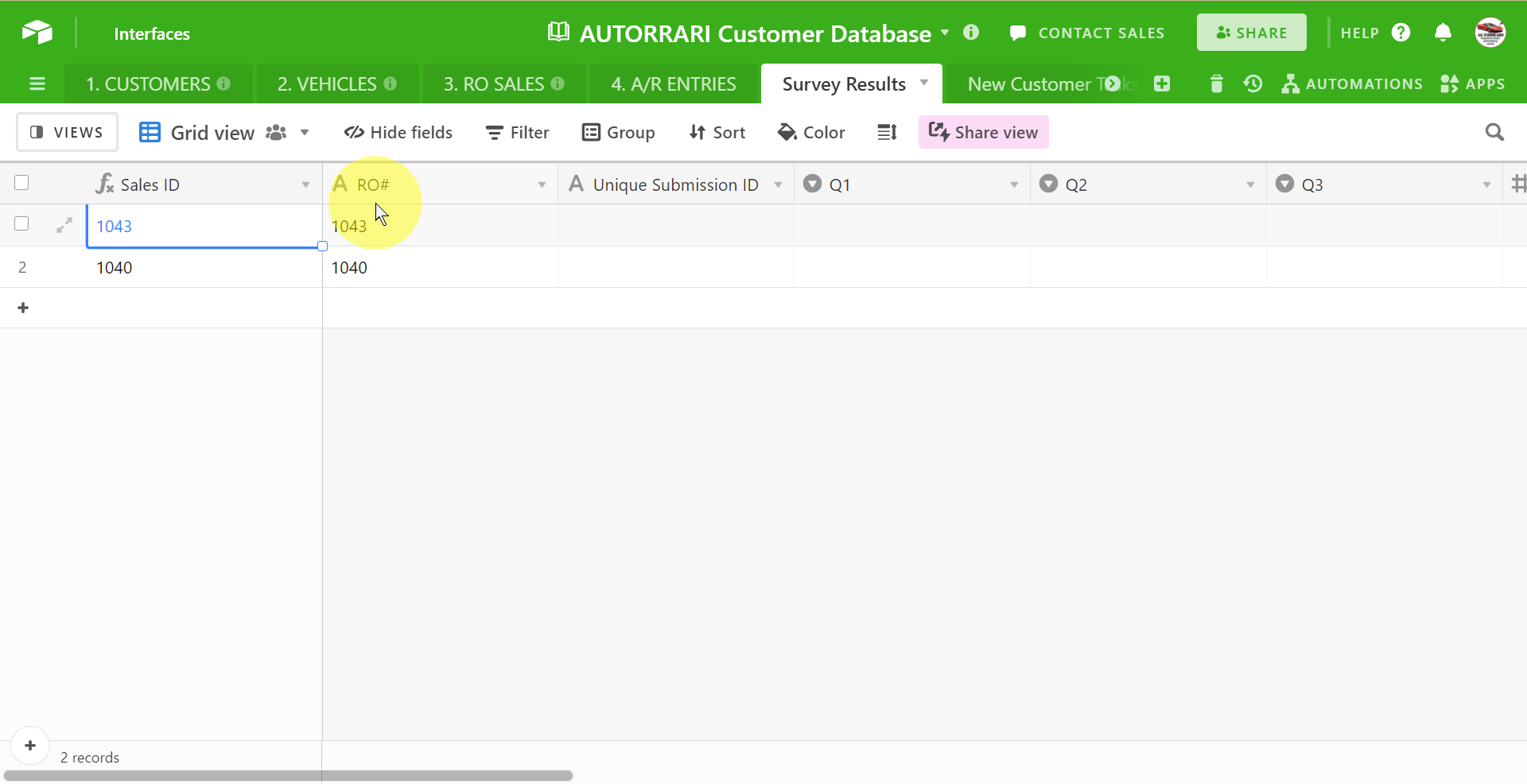Select the Sales ID cell 1040
Viewport: 1527px width, 784px height.
coord(204,267)
